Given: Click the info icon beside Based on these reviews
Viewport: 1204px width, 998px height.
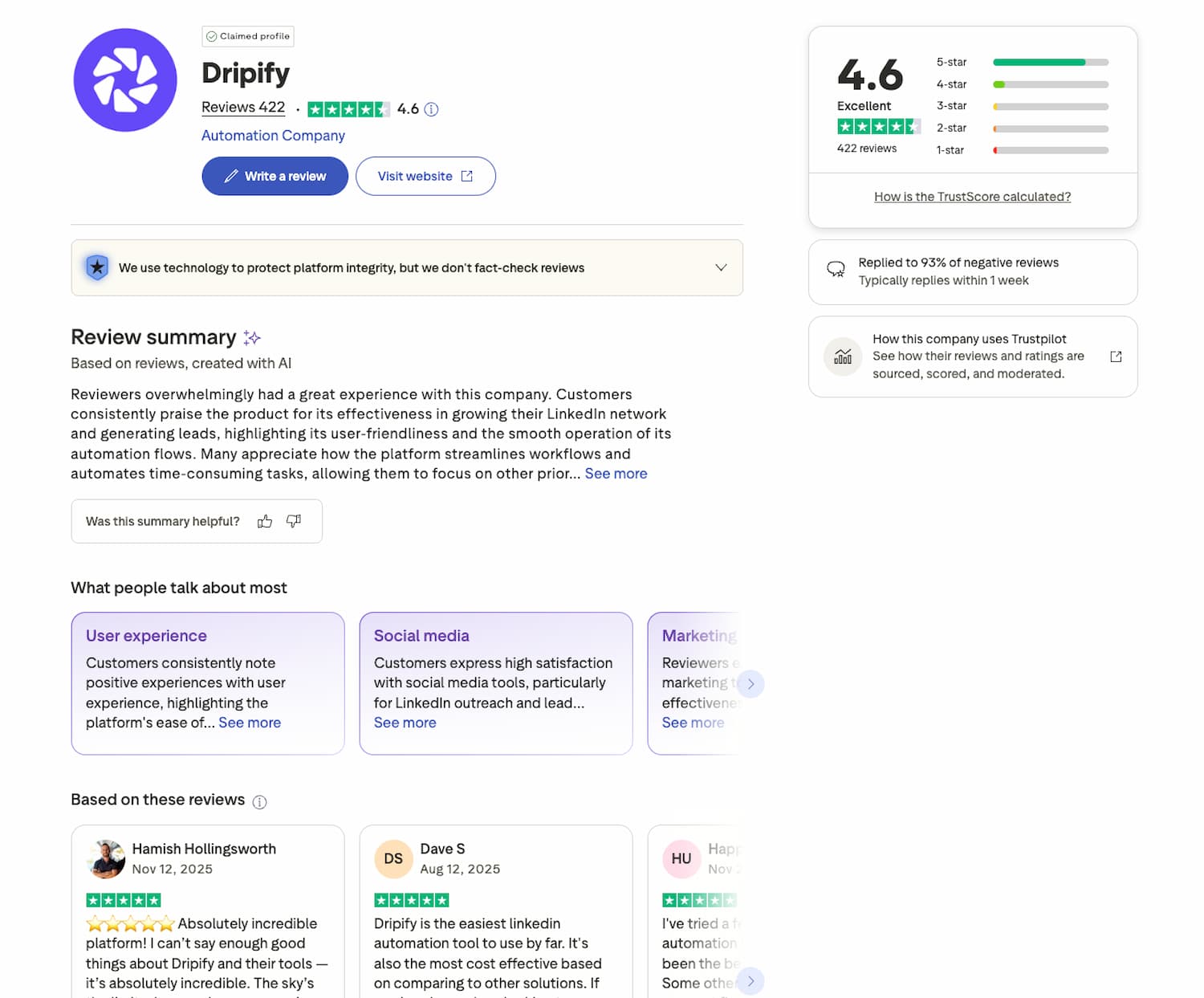Looking at the screenshot, I should coord(260,800).
